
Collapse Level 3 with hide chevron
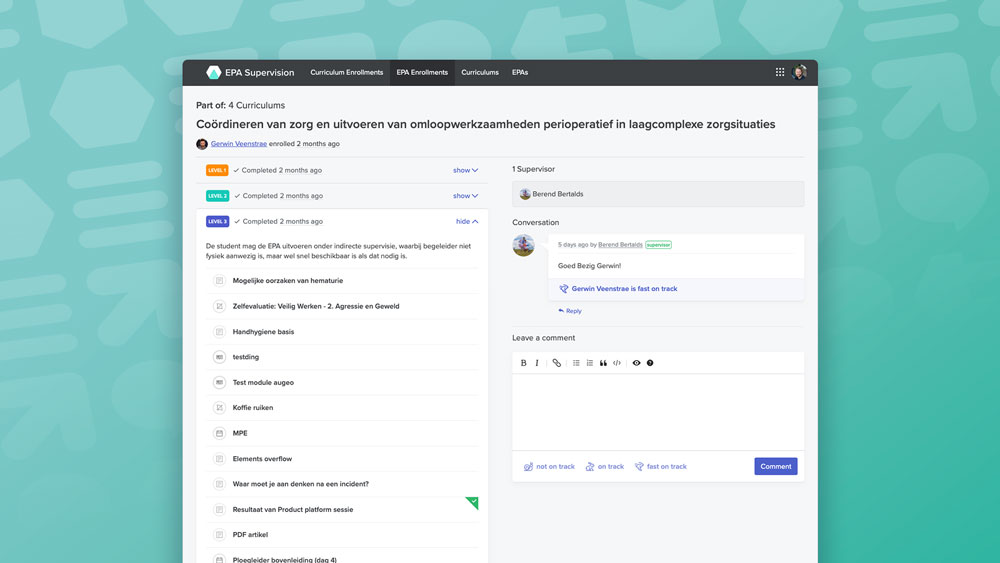[x=467, y=221]
